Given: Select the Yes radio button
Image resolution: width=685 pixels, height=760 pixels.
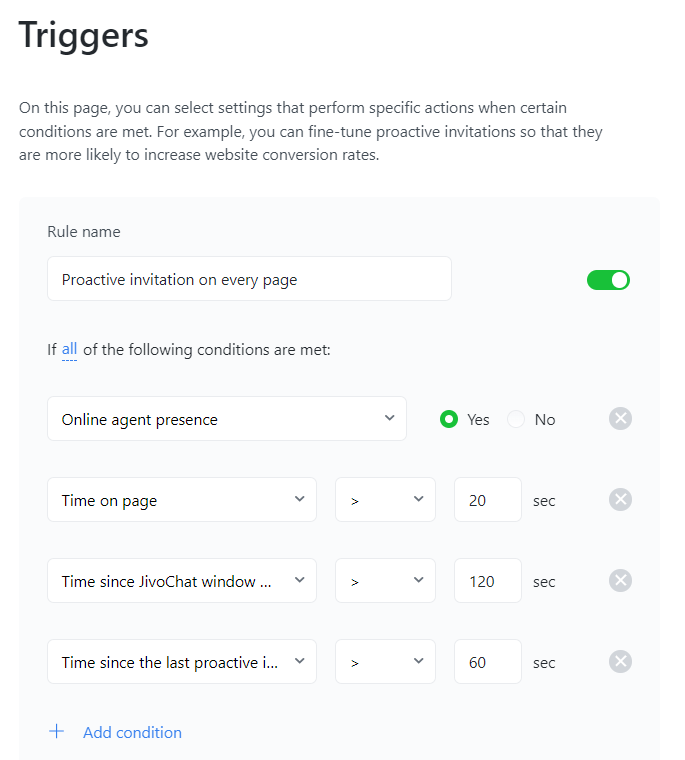Looking at the screenshot, I should (x=449, y=419).
